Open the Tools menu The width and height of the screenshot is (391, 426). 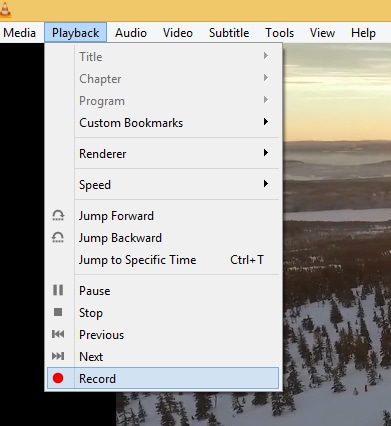[x=279, y=33]
